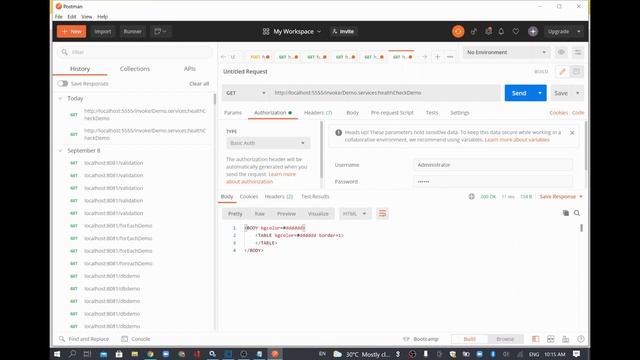Click the right arrow to scroll request tabs
Viewport: 640px width, 360px height.
tap(424, 57)
